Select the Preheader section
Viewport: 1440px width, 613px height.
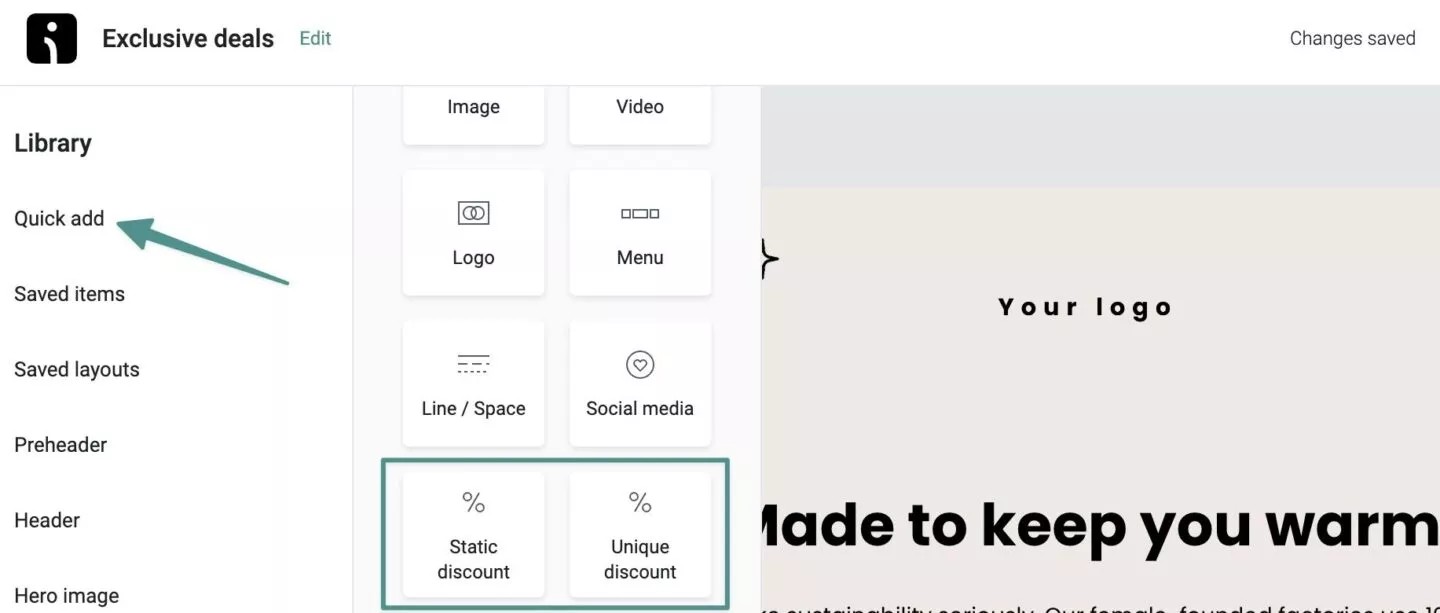60,445
